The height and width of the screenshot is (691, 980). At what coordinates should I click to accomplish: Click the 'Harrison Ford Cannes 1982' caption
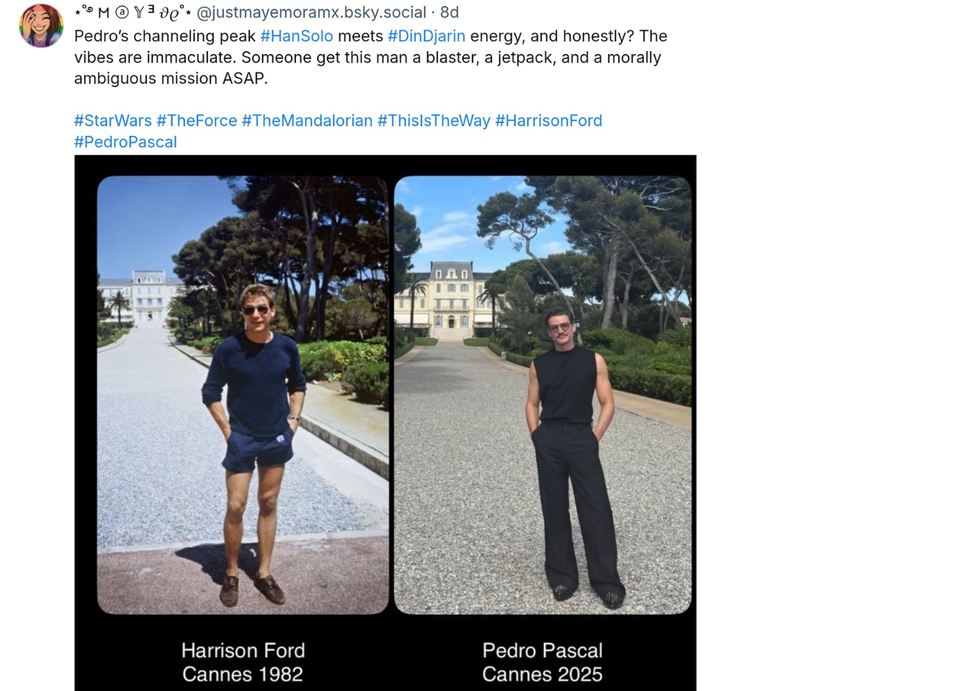(243, 662)
